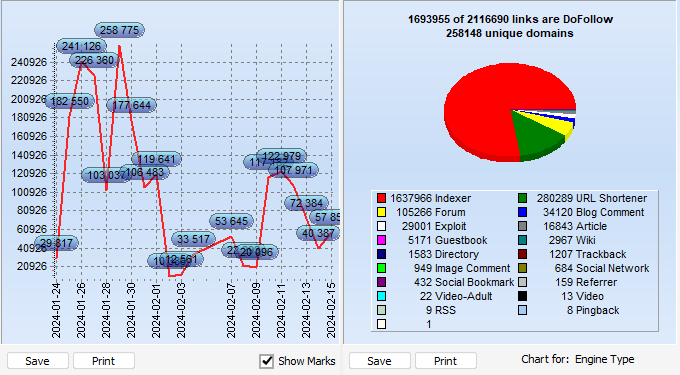
Task: Click the 240926 value axis label
Action: 29,62
